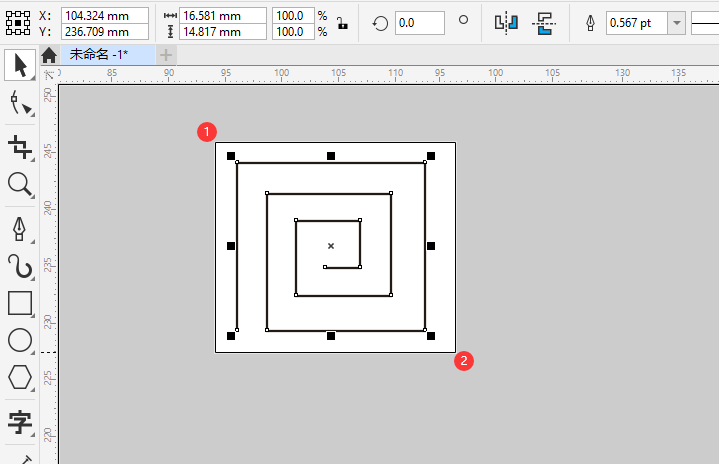
Task: Click the outline width field 0.567 pt
Action: coord(636,23)
